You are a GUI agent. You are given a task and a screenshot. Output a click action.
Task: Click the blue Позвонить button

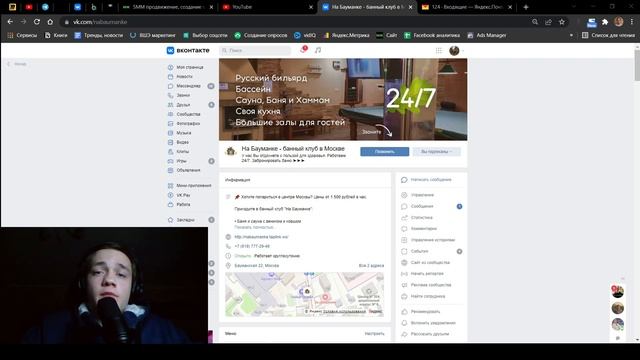point(384,151)
